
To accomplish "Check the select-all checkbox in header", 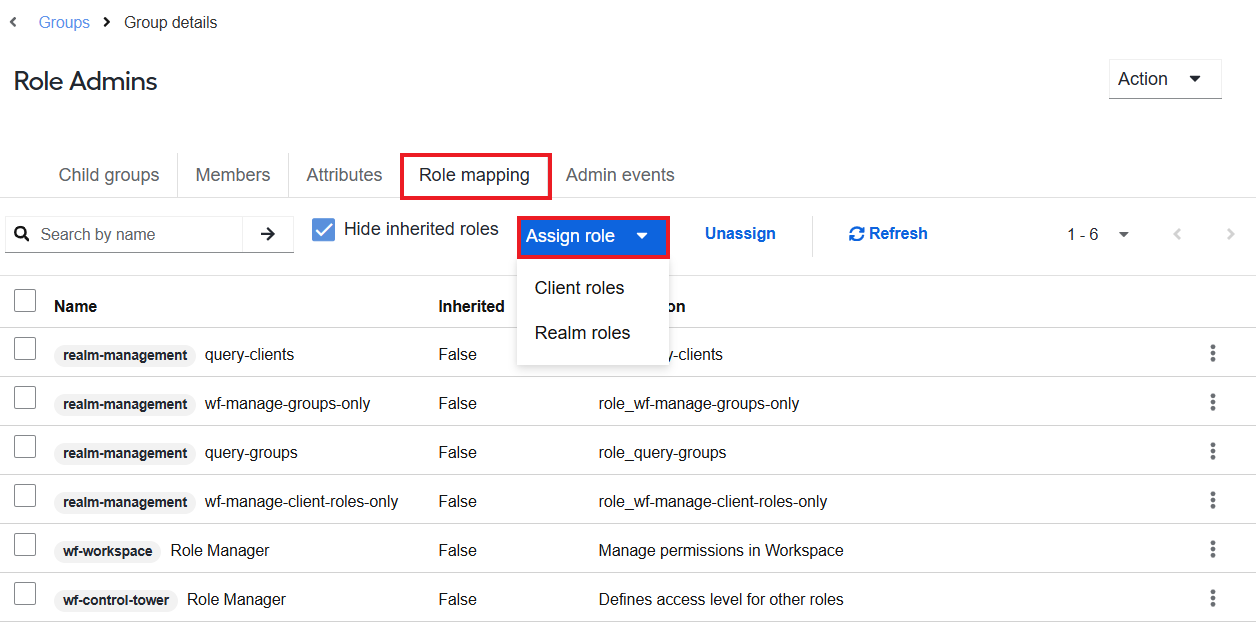I will 25,300.
